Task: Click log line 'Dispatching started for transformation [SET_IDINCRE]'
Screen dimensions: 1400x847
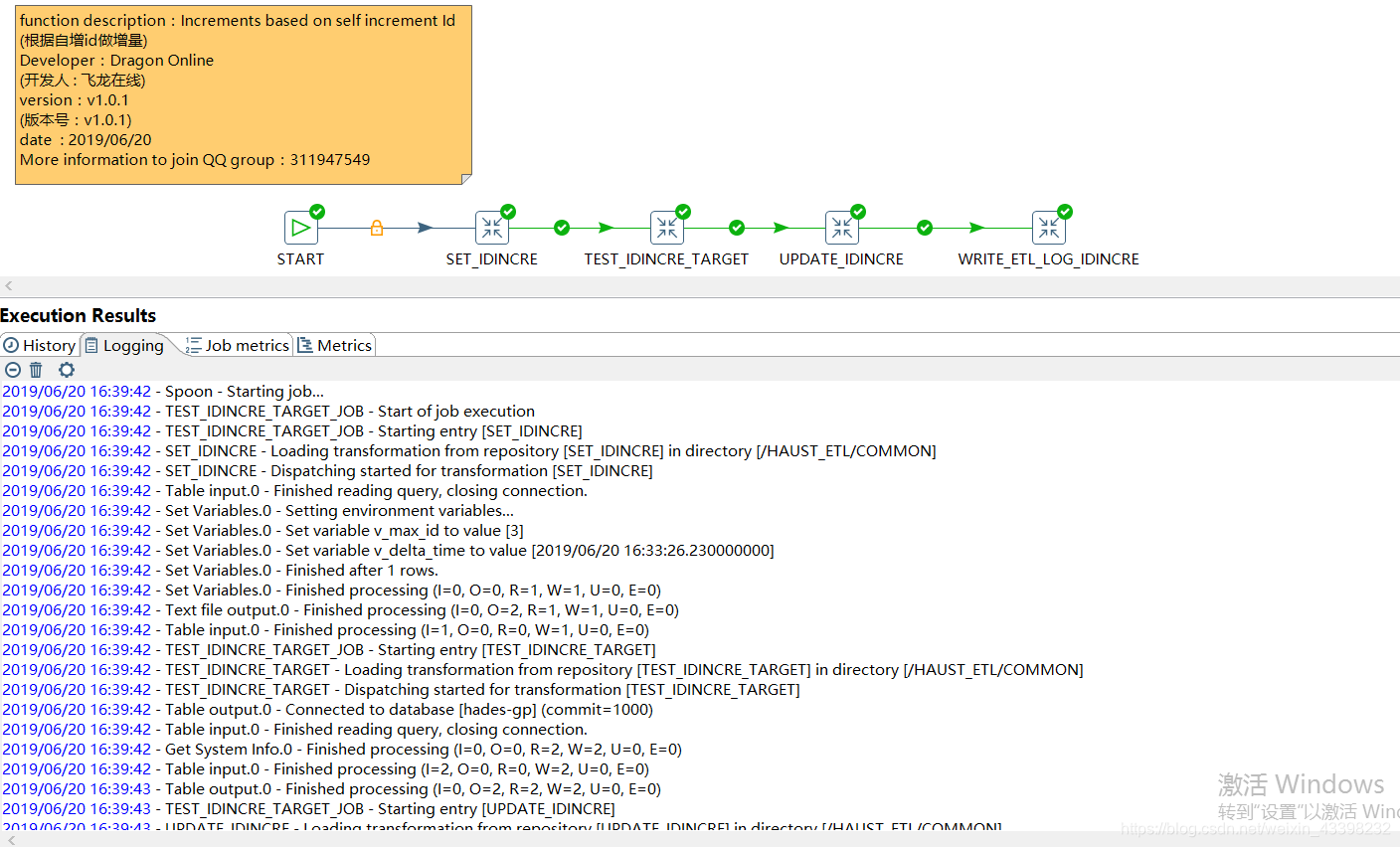Action: [x=327, y=470]
